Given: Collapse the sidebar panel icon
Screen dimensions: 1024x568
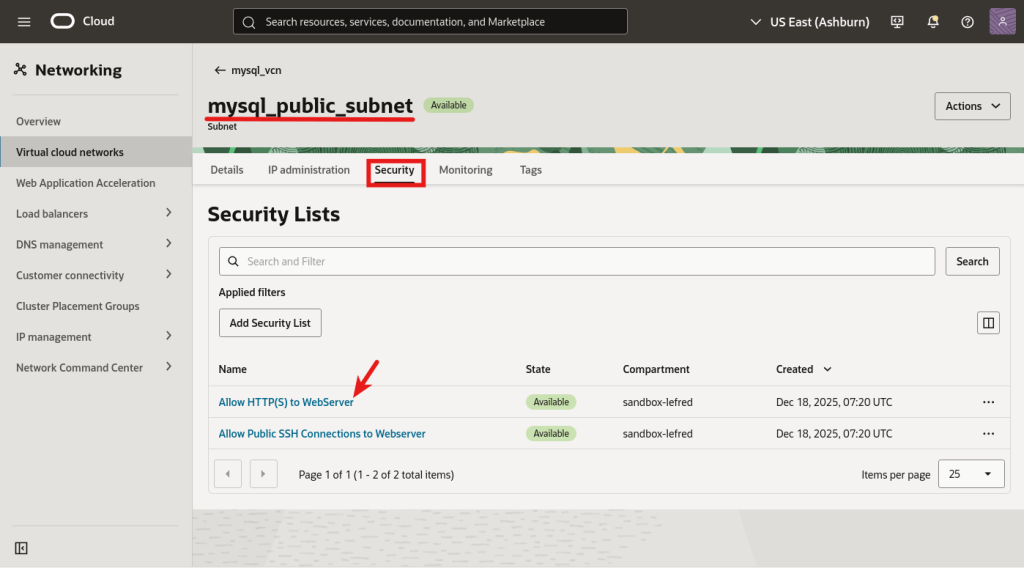Looking at the screenshot, I should 21,548.
